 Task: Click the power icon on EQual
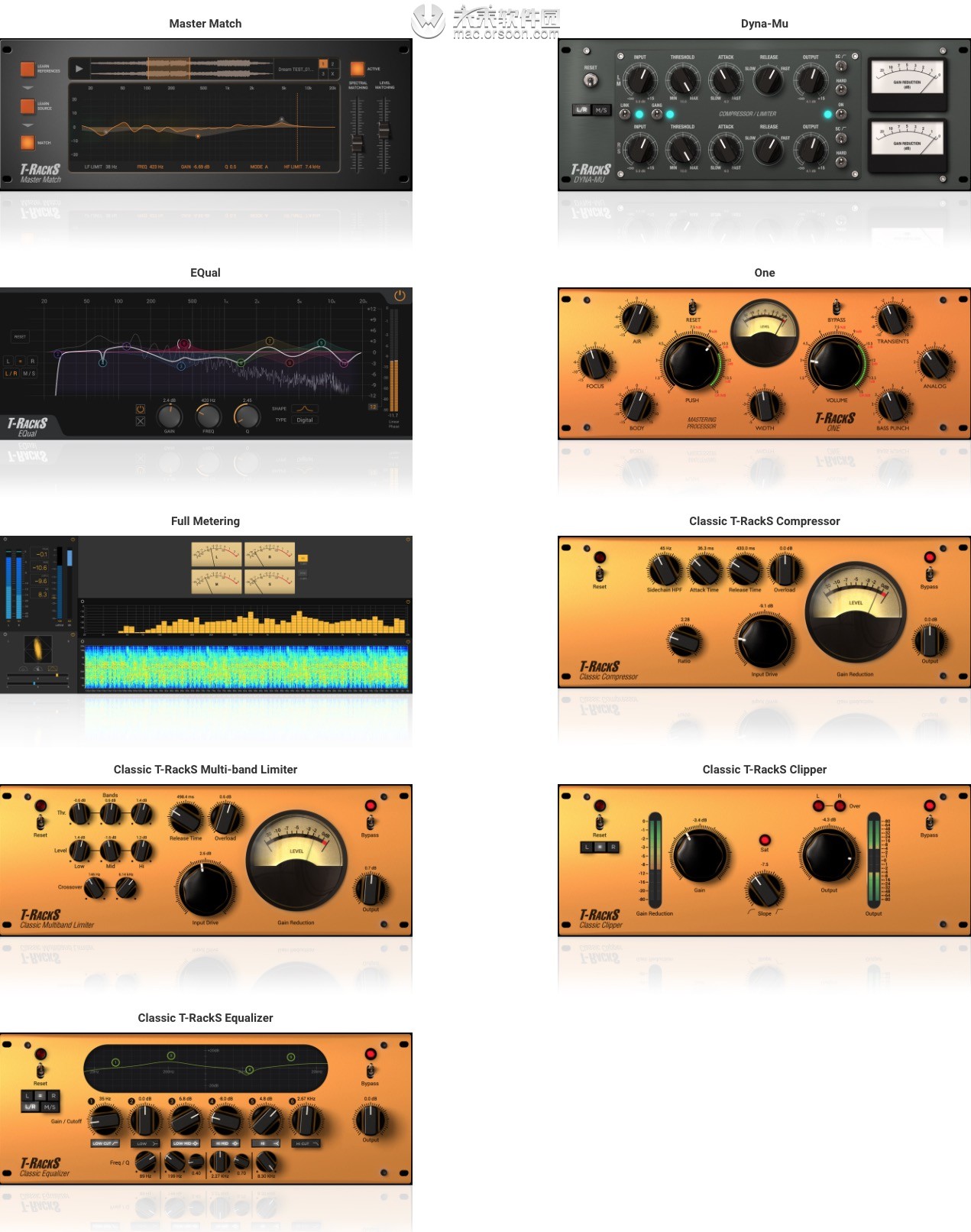coord(400,295)
